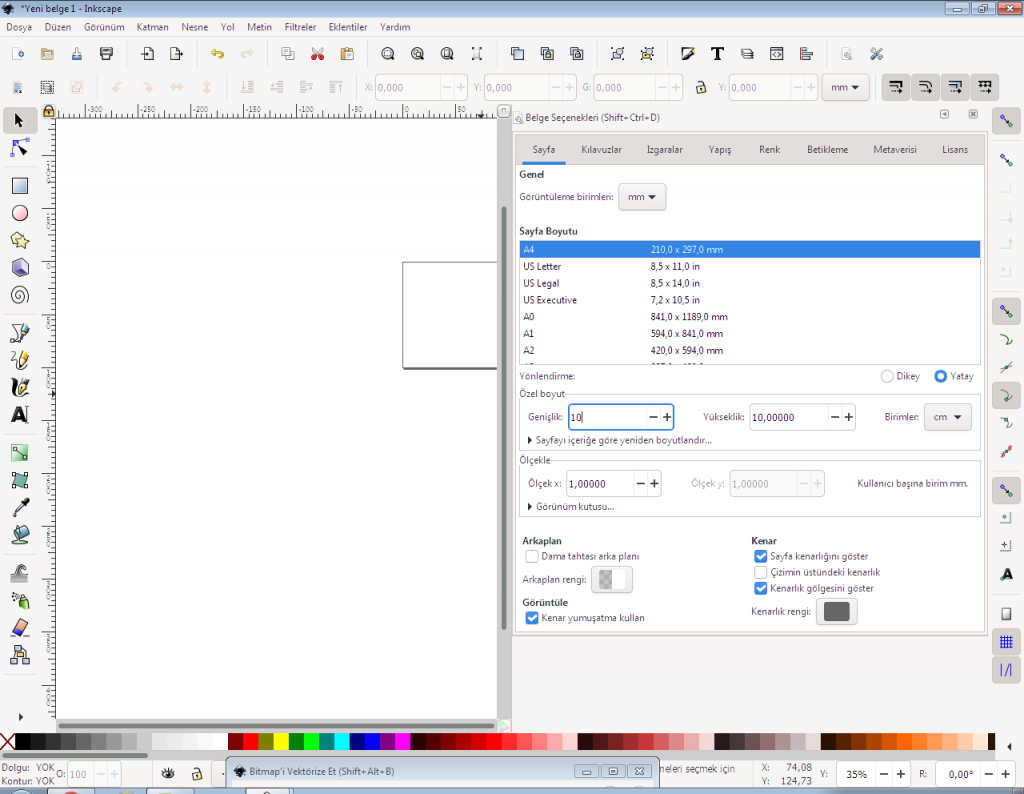Toggle Çizimin üstündeki kenarlık checkbox
1024x794 pixels.
(761, 572)
